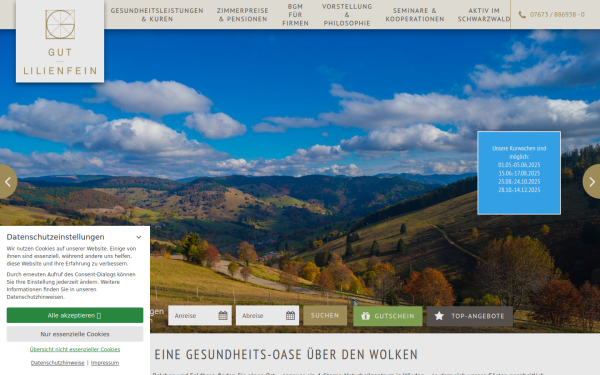Open calendar icon in Anreise field

pos(223,316)
